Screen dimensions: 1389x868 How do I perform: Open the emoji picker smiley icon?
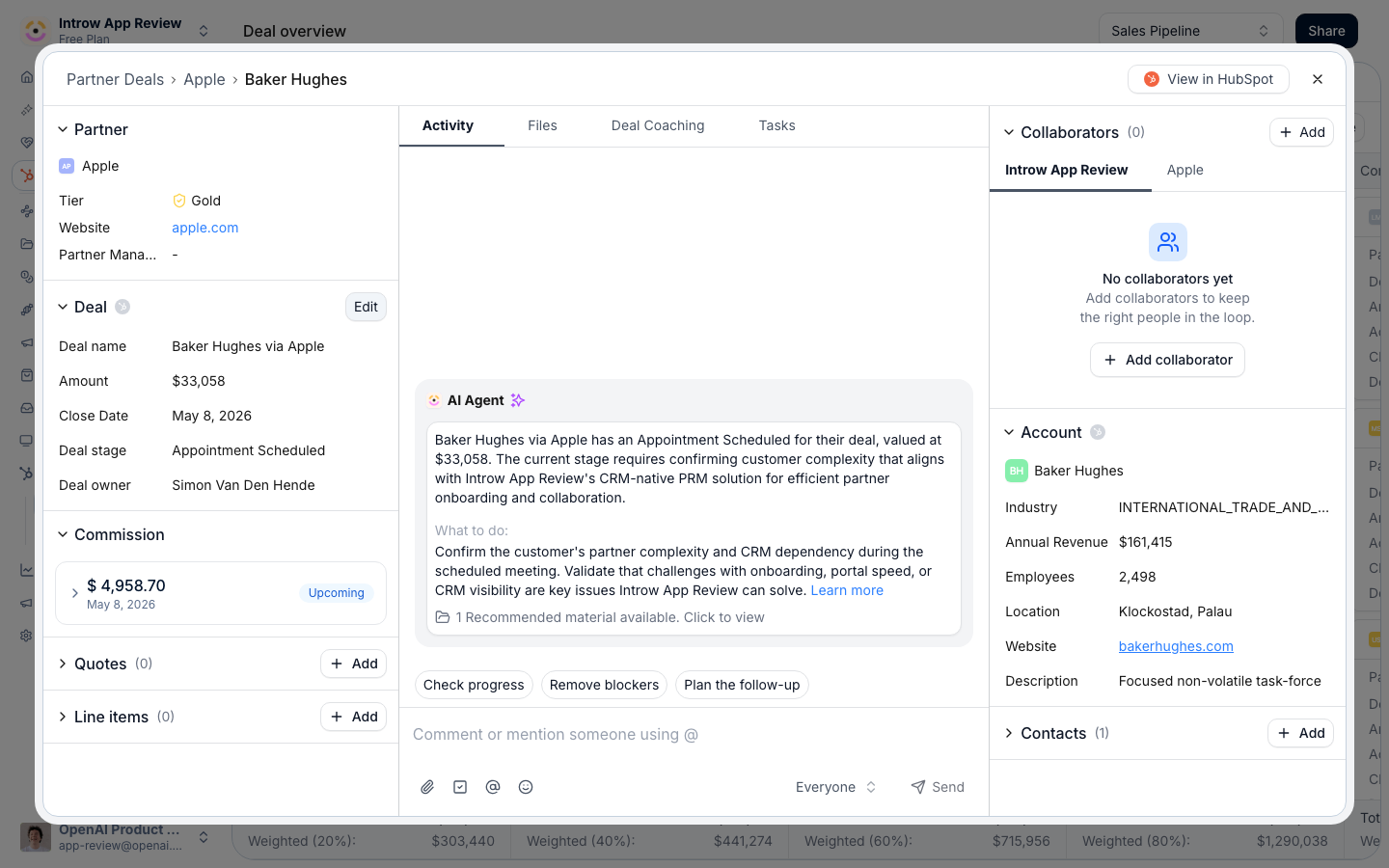coord(526,787)
